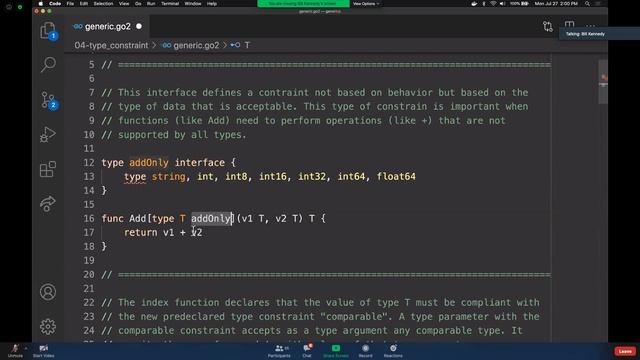
Task: Click the macOS Spotlight search icon
Action: click(587, 4)
